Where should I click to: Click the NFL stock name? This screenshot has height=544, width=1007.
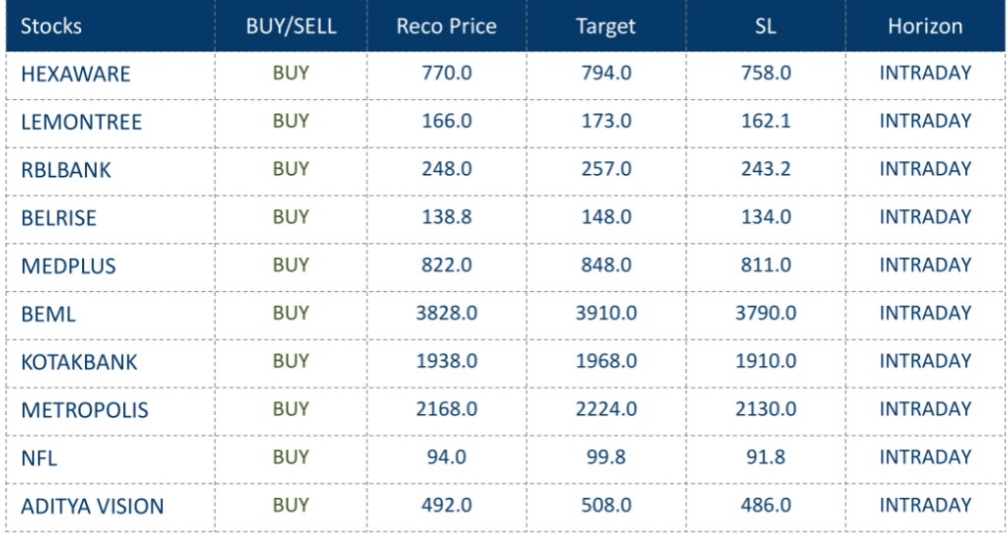pyautogui.click(x=40, y=458)
